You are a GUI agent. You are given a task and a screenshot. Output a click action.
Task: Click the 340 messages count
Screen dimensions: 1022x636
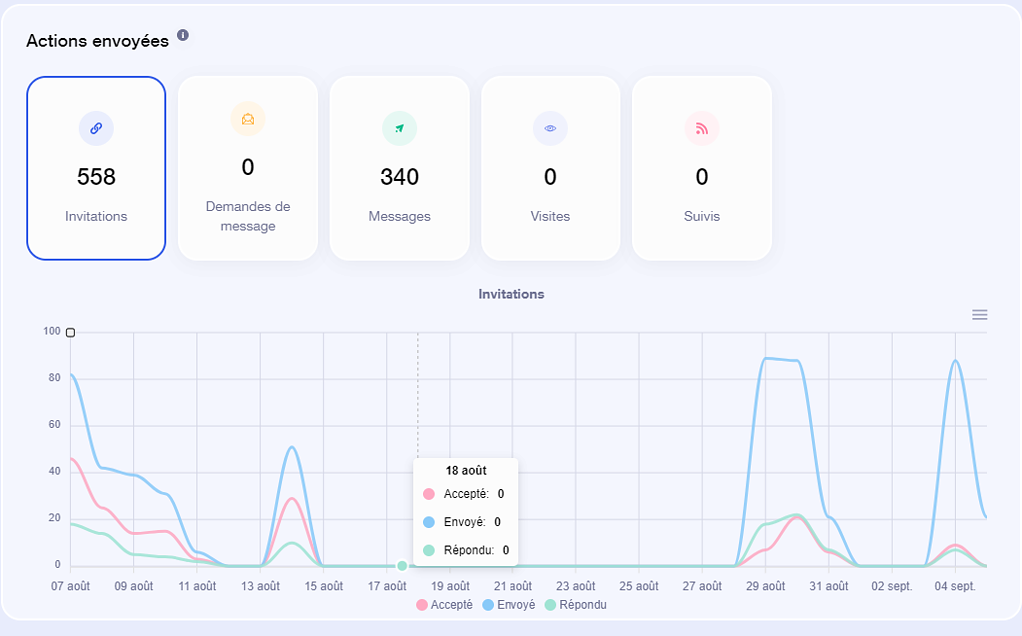pyautogui.click(x=400, y=177)
